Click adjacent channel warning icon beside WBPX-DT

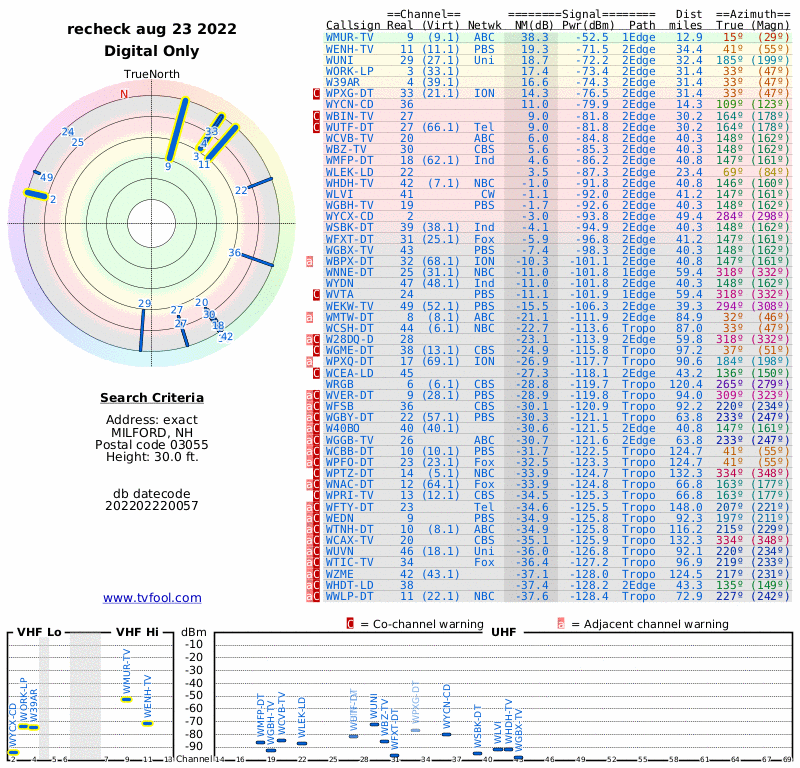311,261
